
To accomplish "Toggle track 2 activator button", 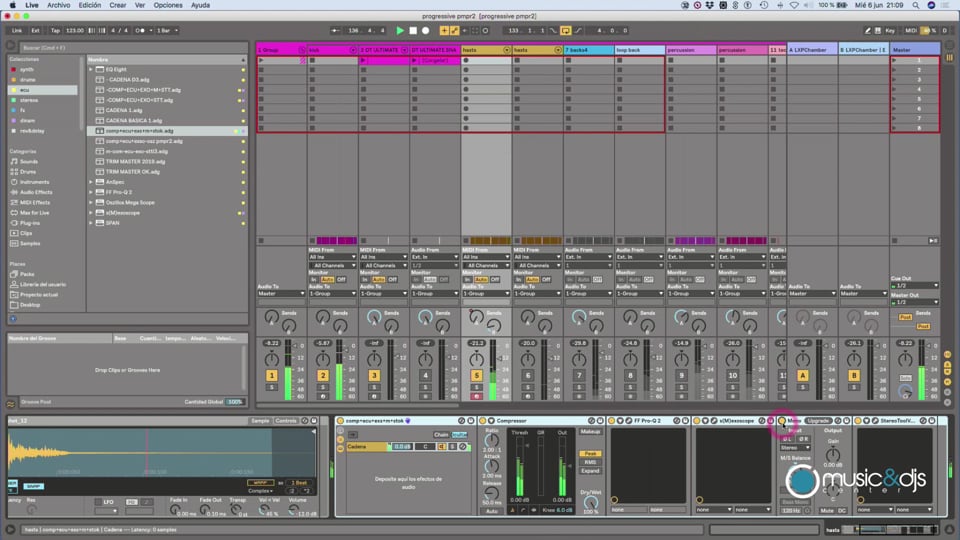I will 323,375.
